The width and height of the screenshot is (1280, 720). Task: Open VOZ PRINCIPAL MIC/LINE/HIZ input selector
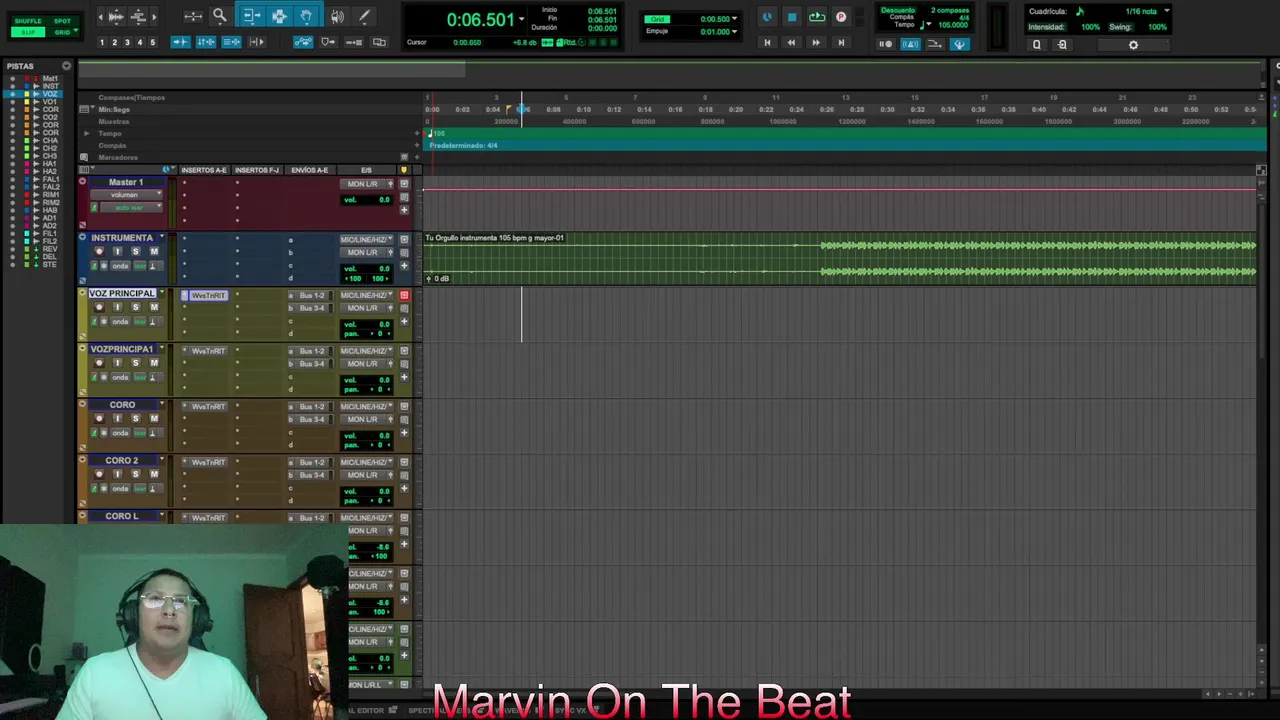pos(366,295)
